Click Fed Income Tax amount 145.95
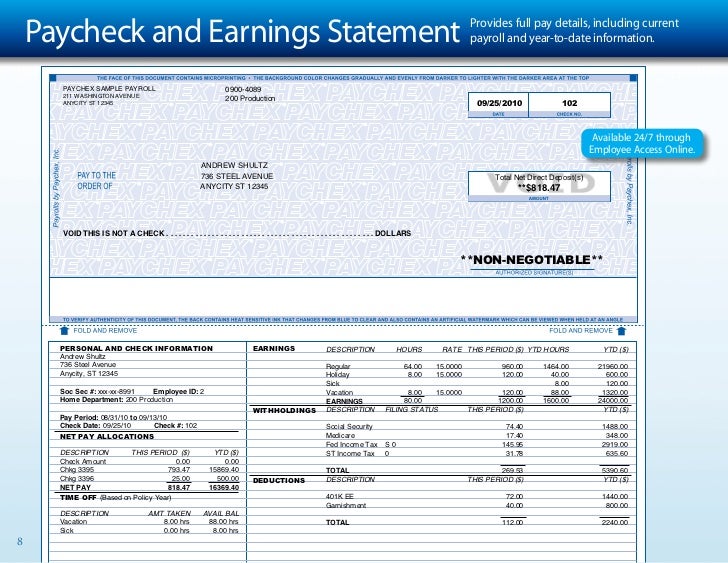The width and height of the screenshot is (728, 563). pos(513,444)
